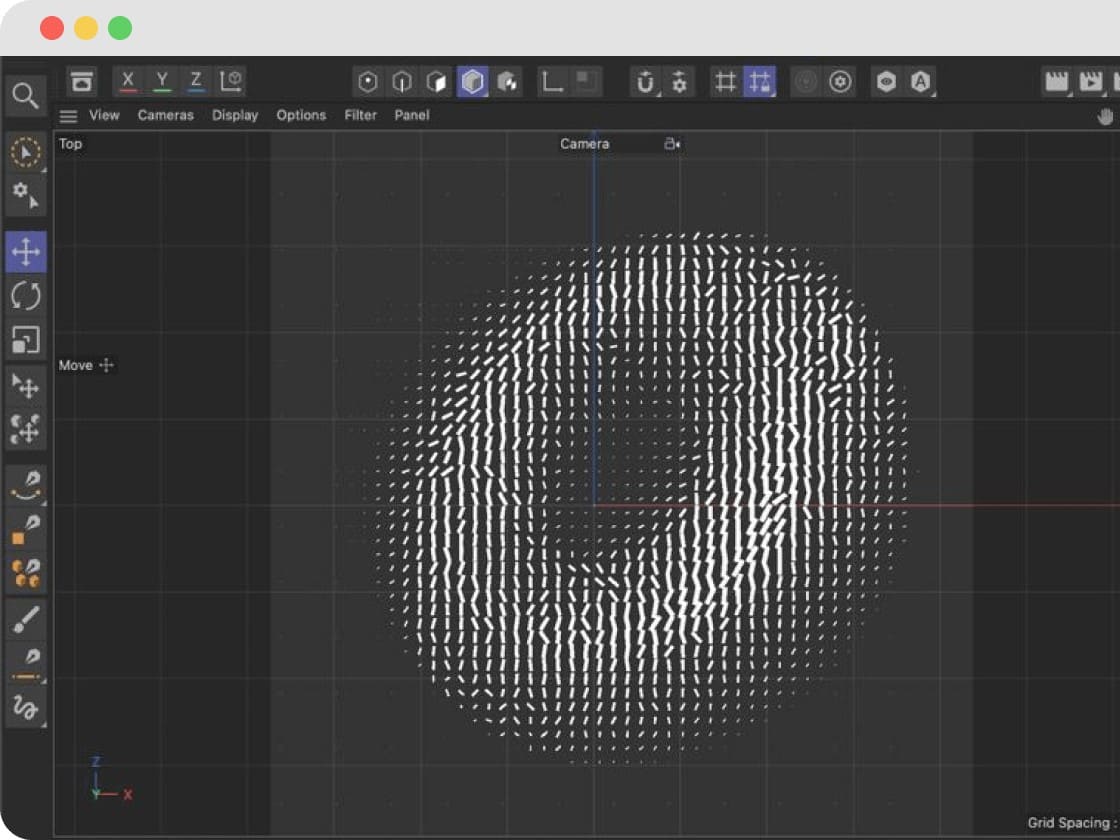Open snap settings gear icon
Screen dimensions: 1120x840
point(679,82)
